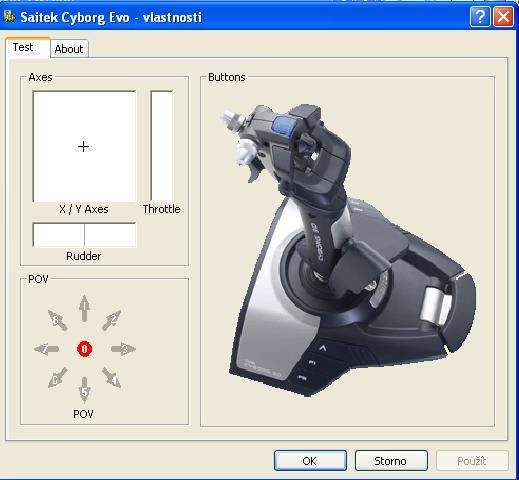Click the POV down-left arrow
Viewport: 519px width, 480px height.
coord(57,378)
